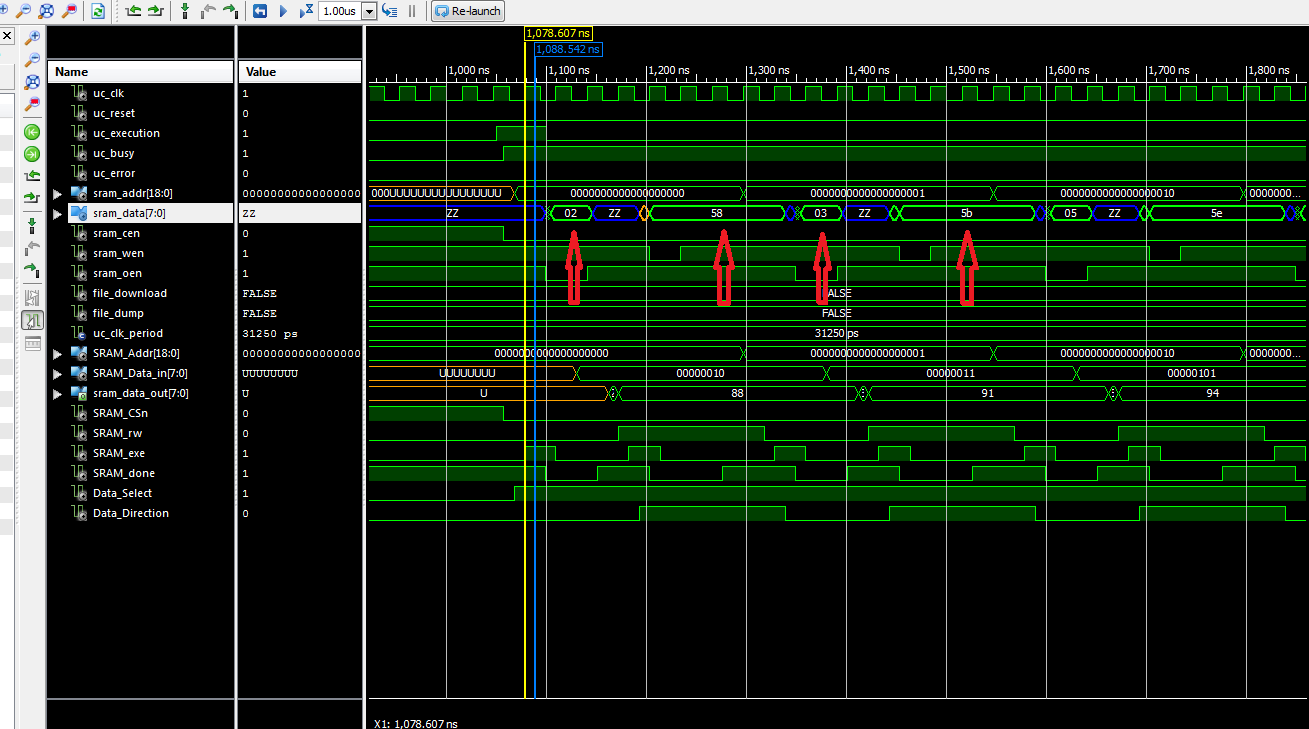
Task: Select the uc_clk_period signal
Action: 127,333
